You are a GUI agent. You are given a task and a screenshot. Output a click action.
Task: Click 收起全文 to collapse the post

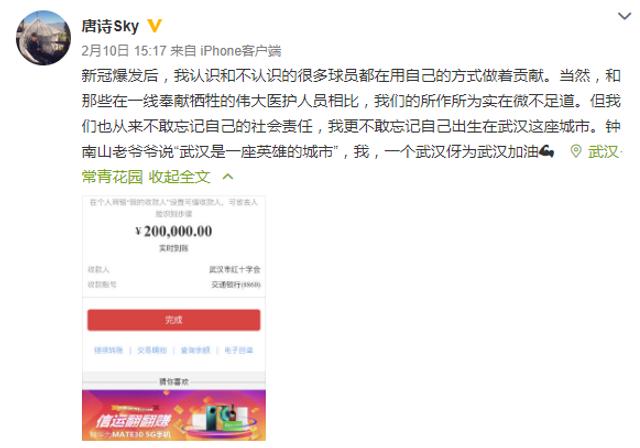[x=180, y=177]
